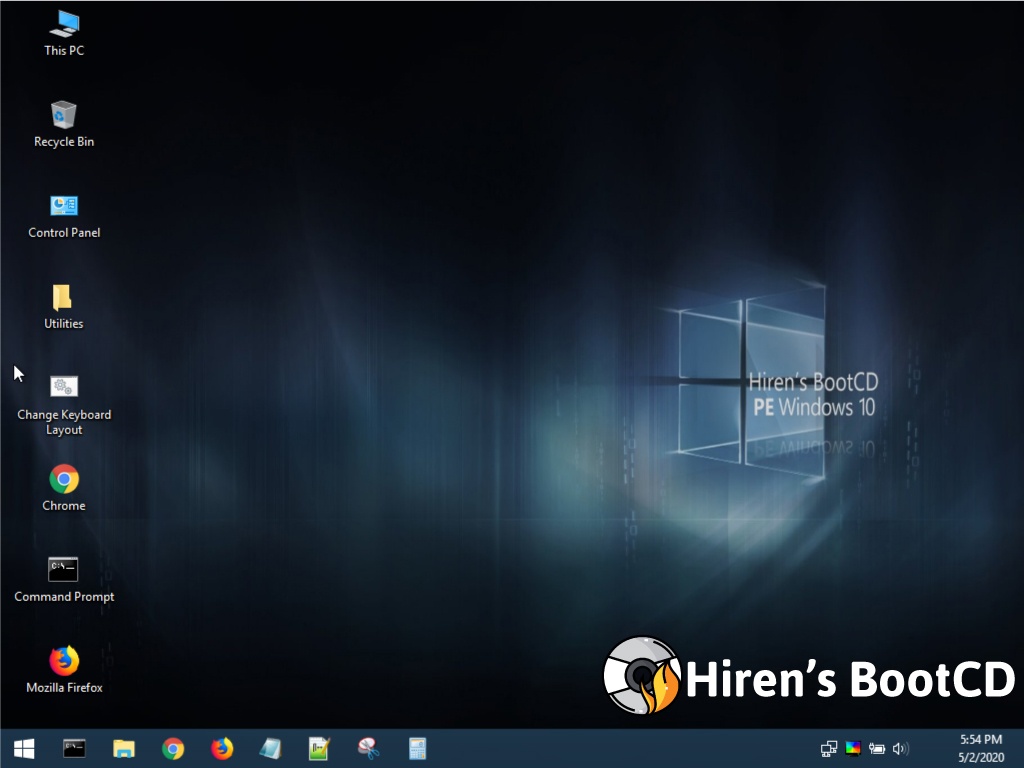Select the Chrome desktop shortcut
Image resolution: width=1024 pixels, height=768 pixels.
pyautogui.click(x=64, y=488)
